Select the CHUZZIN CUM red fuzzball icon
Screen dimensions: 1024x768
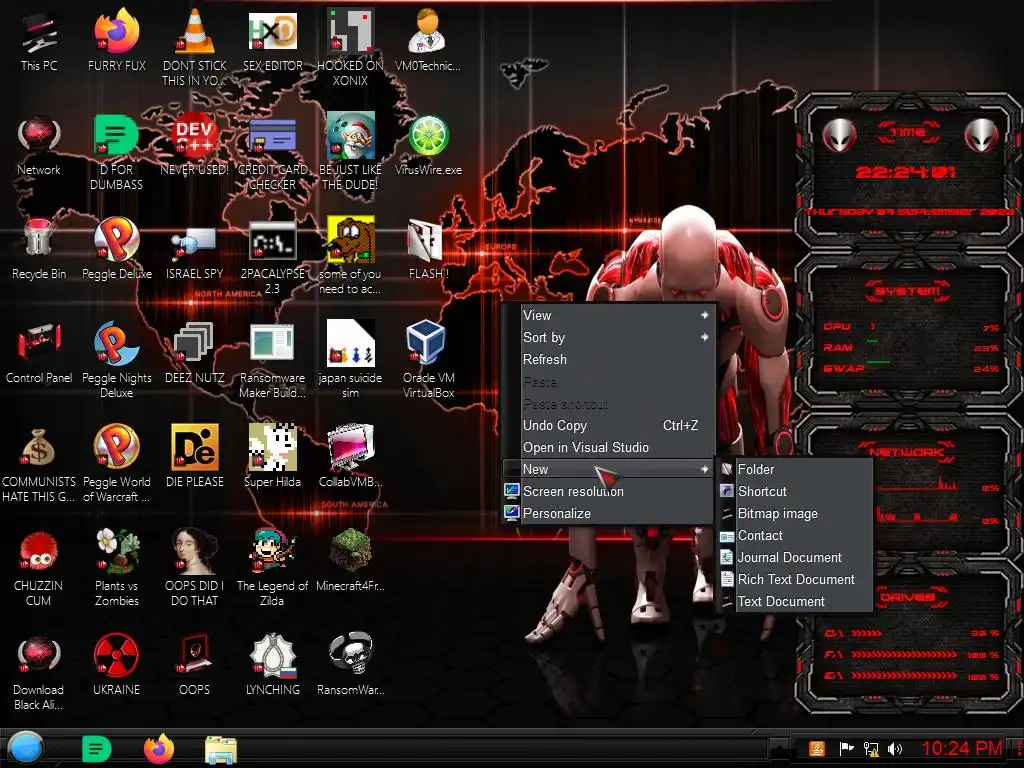tap(39, 567)
